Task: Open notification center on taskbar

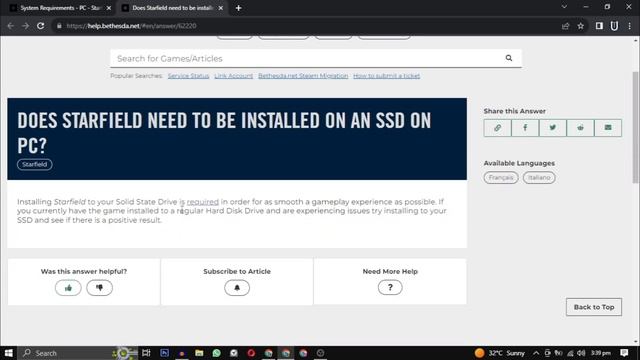Action: 624,353
